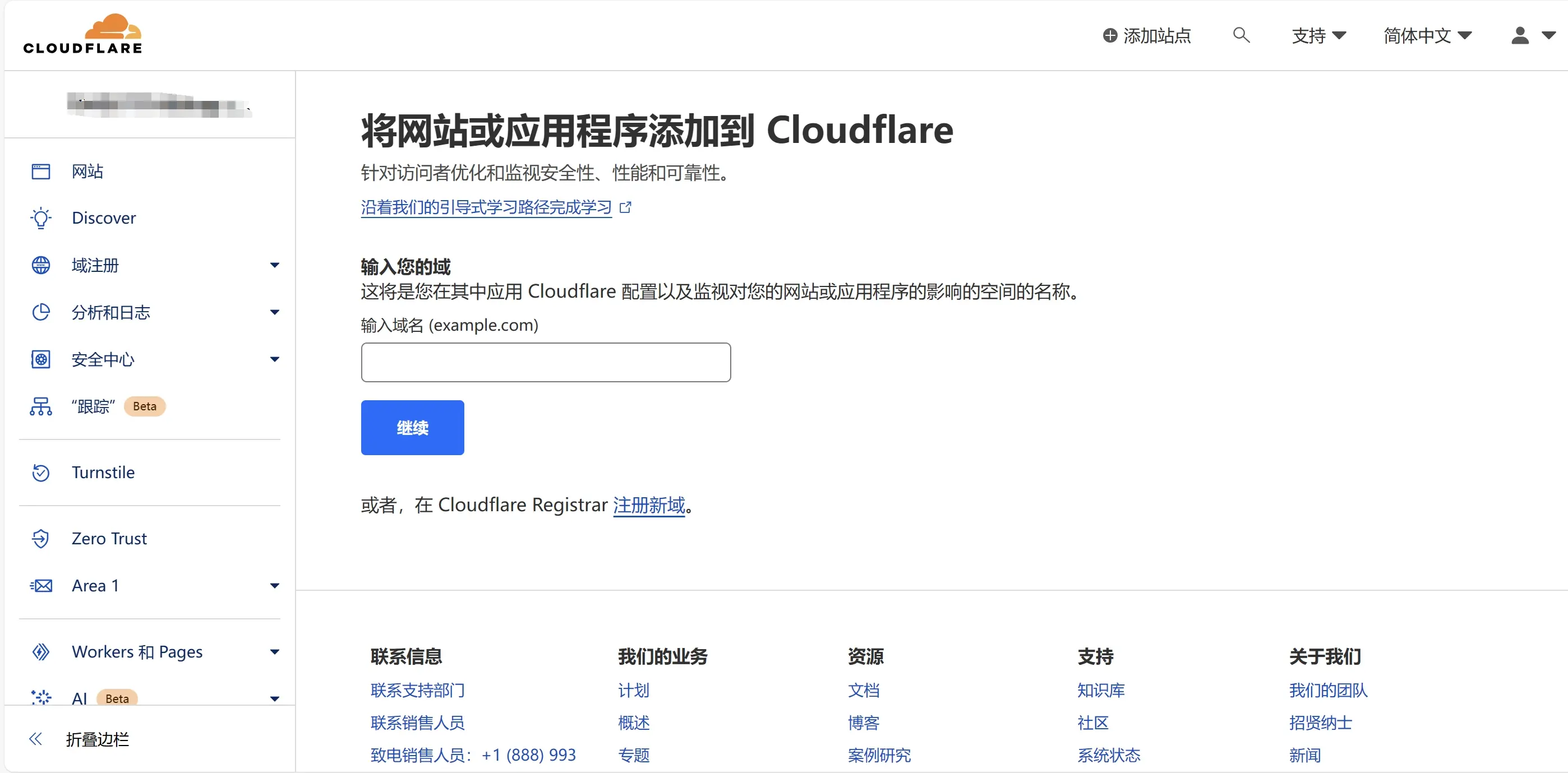The image size is (1568, 773).
Task: Open the account dropdown arrow
Action: [x=1548, y=36]
